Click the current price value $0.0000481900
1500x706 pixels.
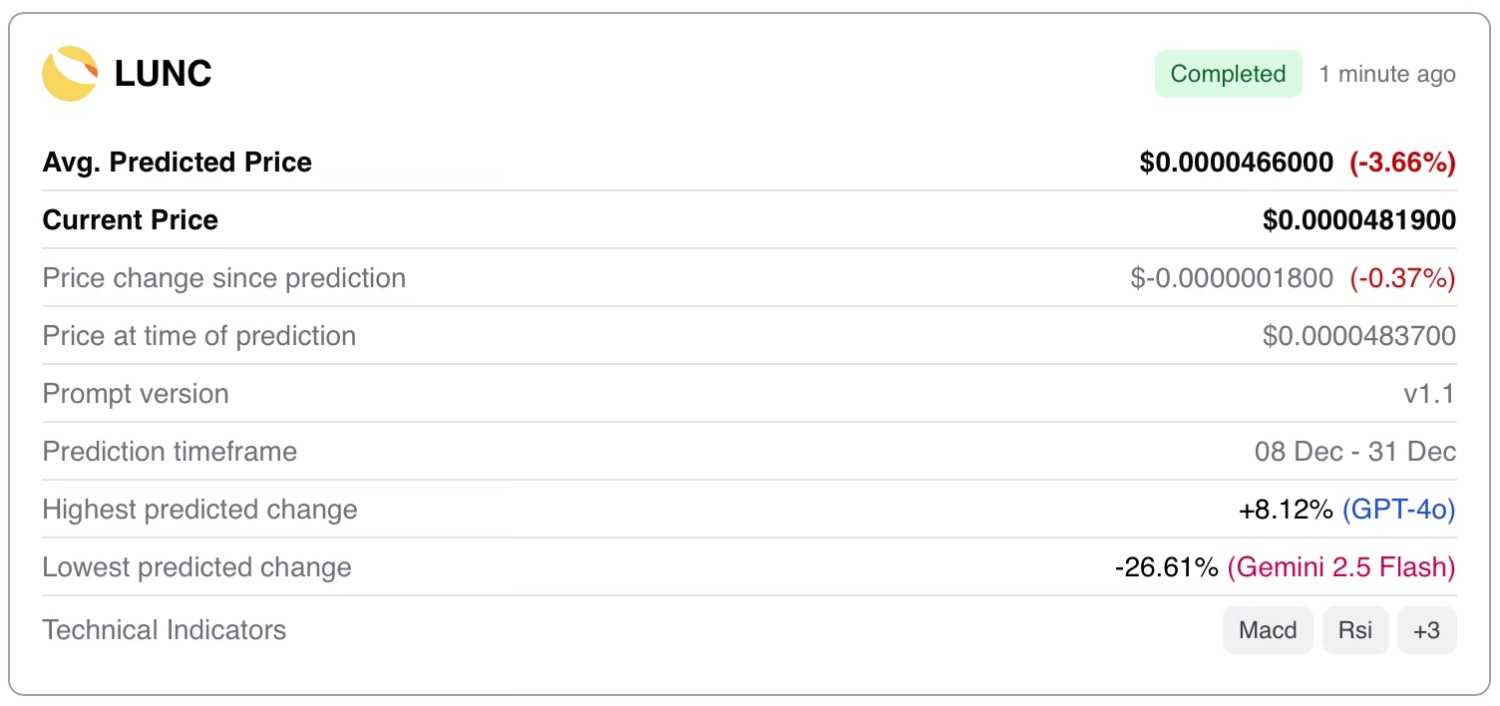coord(1359,220)
